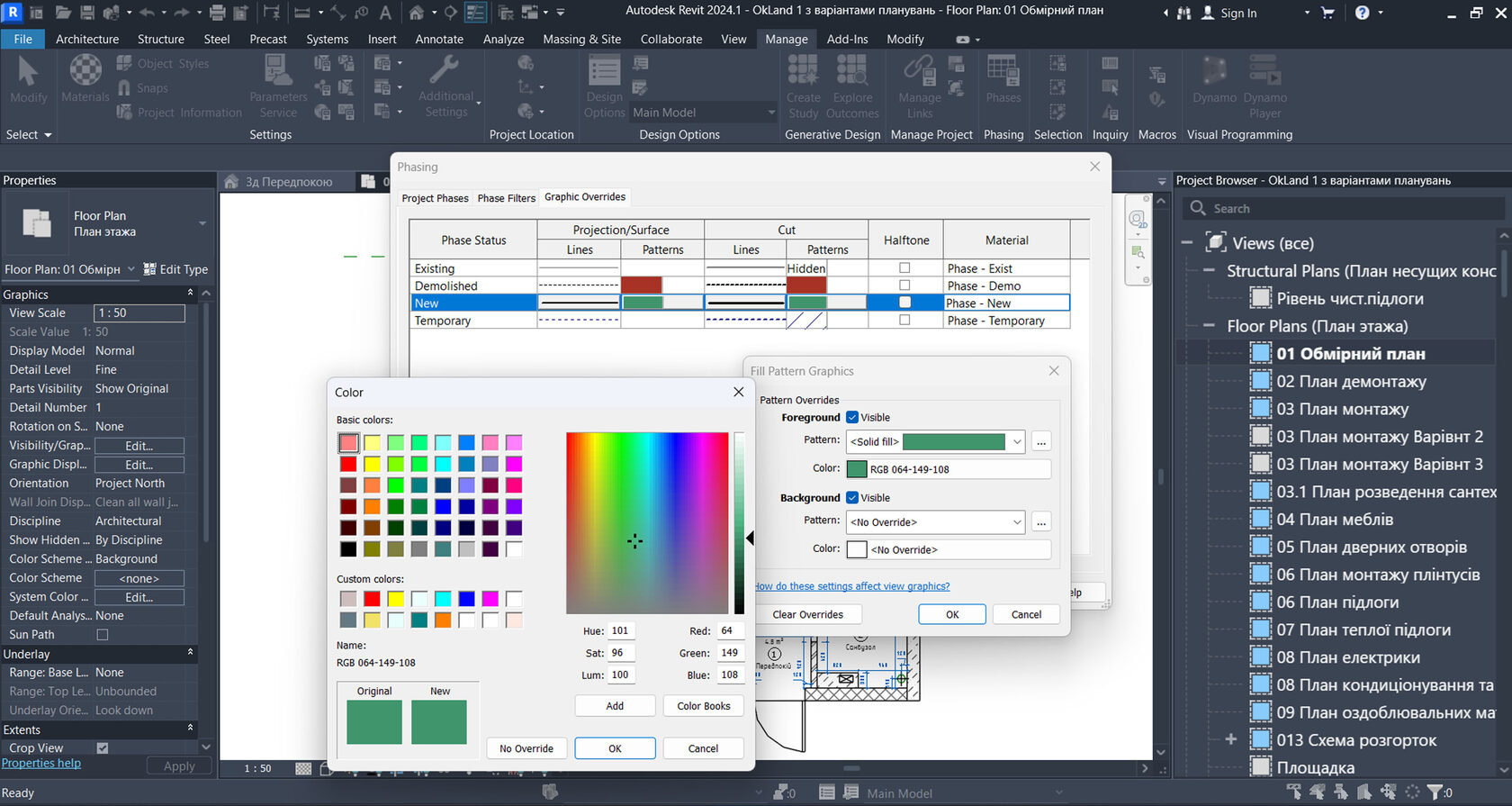Click the Hue value input field
The height and width of the screenshot is (806, 1512).
tap(620, 630)
